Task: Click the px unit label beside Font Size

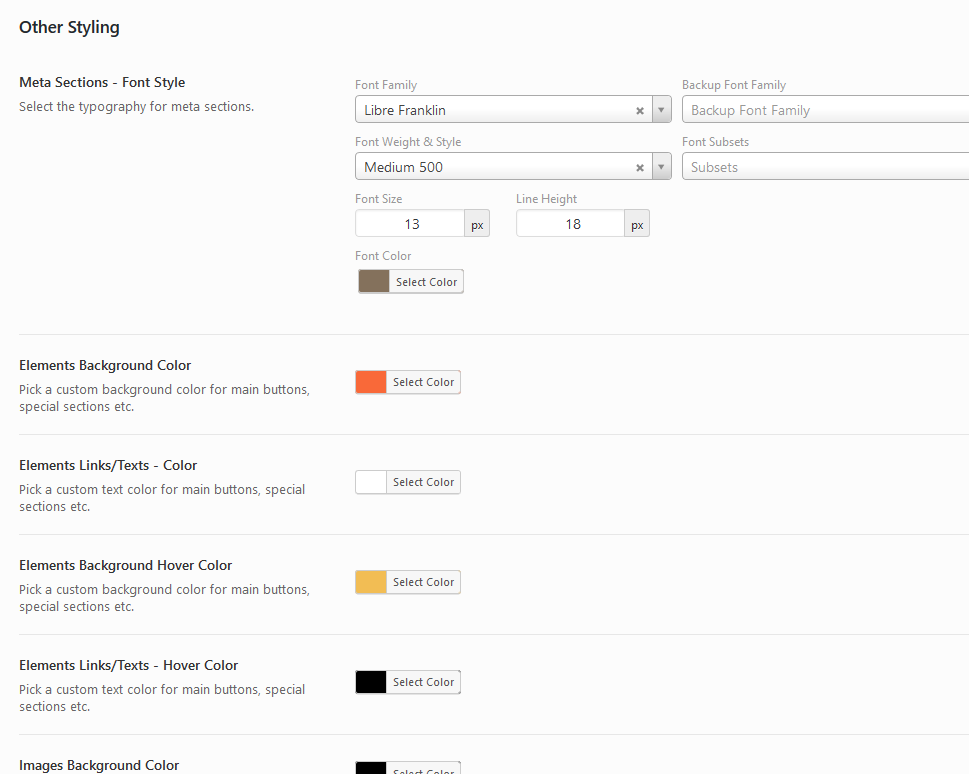Action: (x=477, y=224)
